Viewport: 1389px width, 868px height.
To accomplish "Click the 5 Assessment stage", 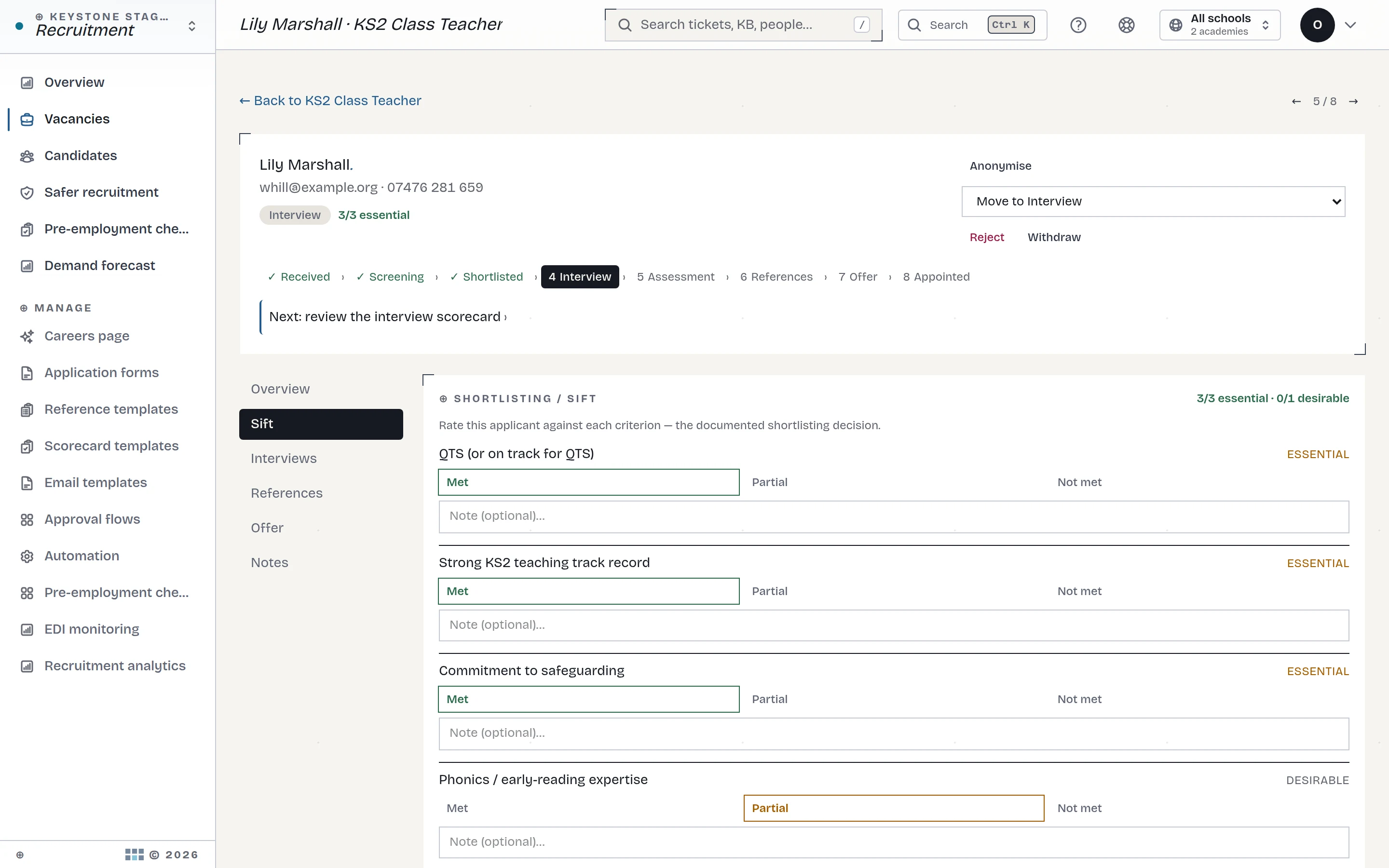I will (676, 277).
